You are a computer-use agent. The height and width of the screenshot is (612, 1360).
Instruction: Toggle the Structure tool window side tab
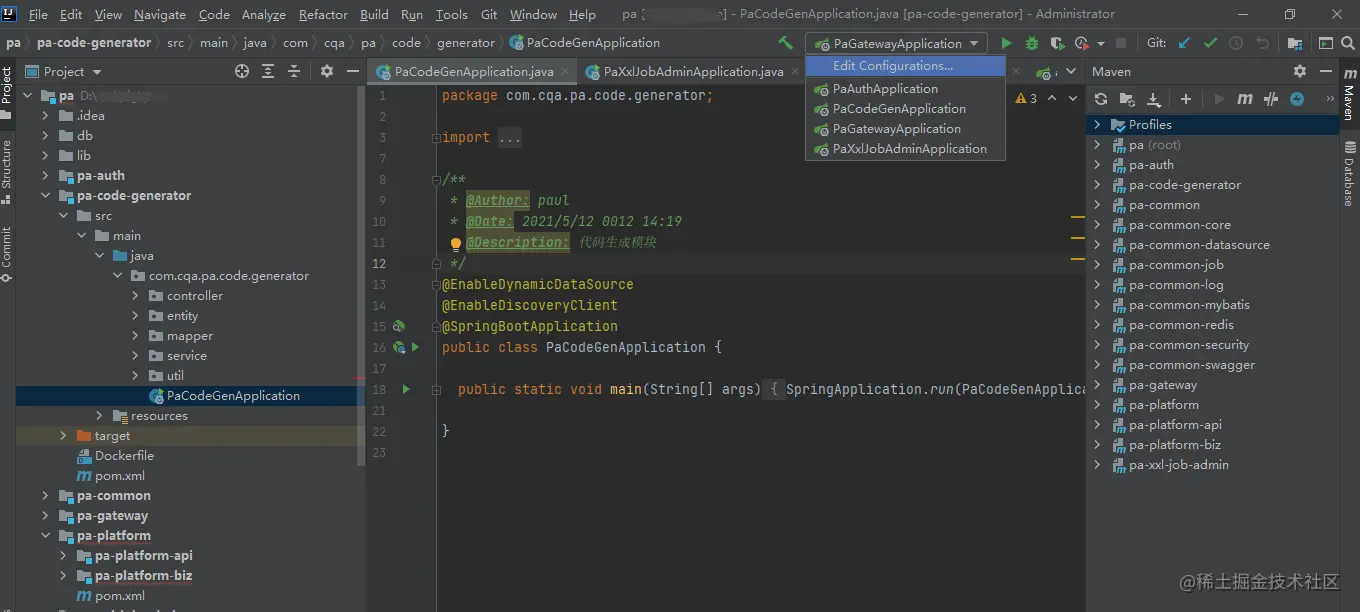click(7, 171)
